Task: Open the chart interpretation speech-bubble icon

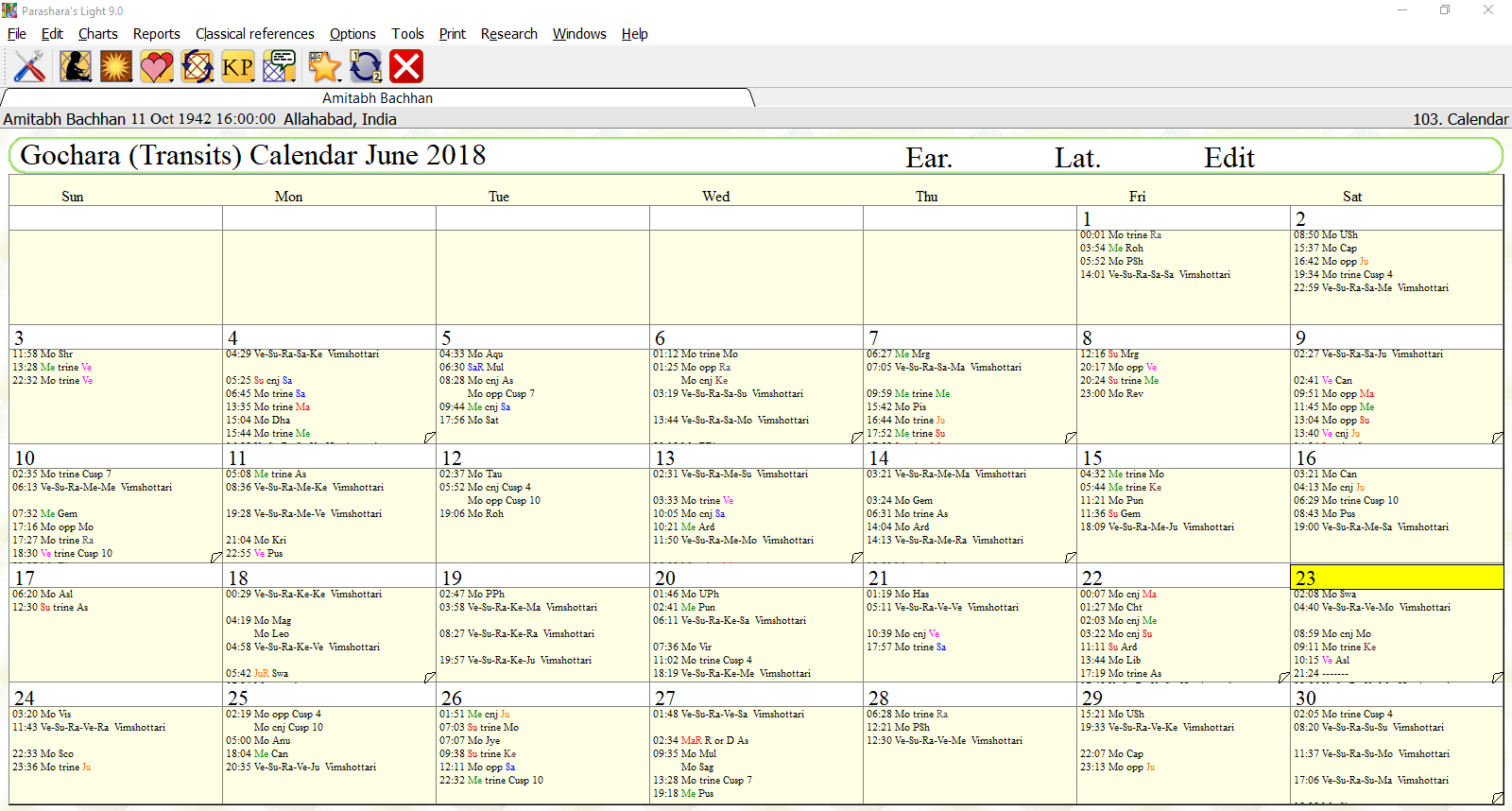Action: 279,66
